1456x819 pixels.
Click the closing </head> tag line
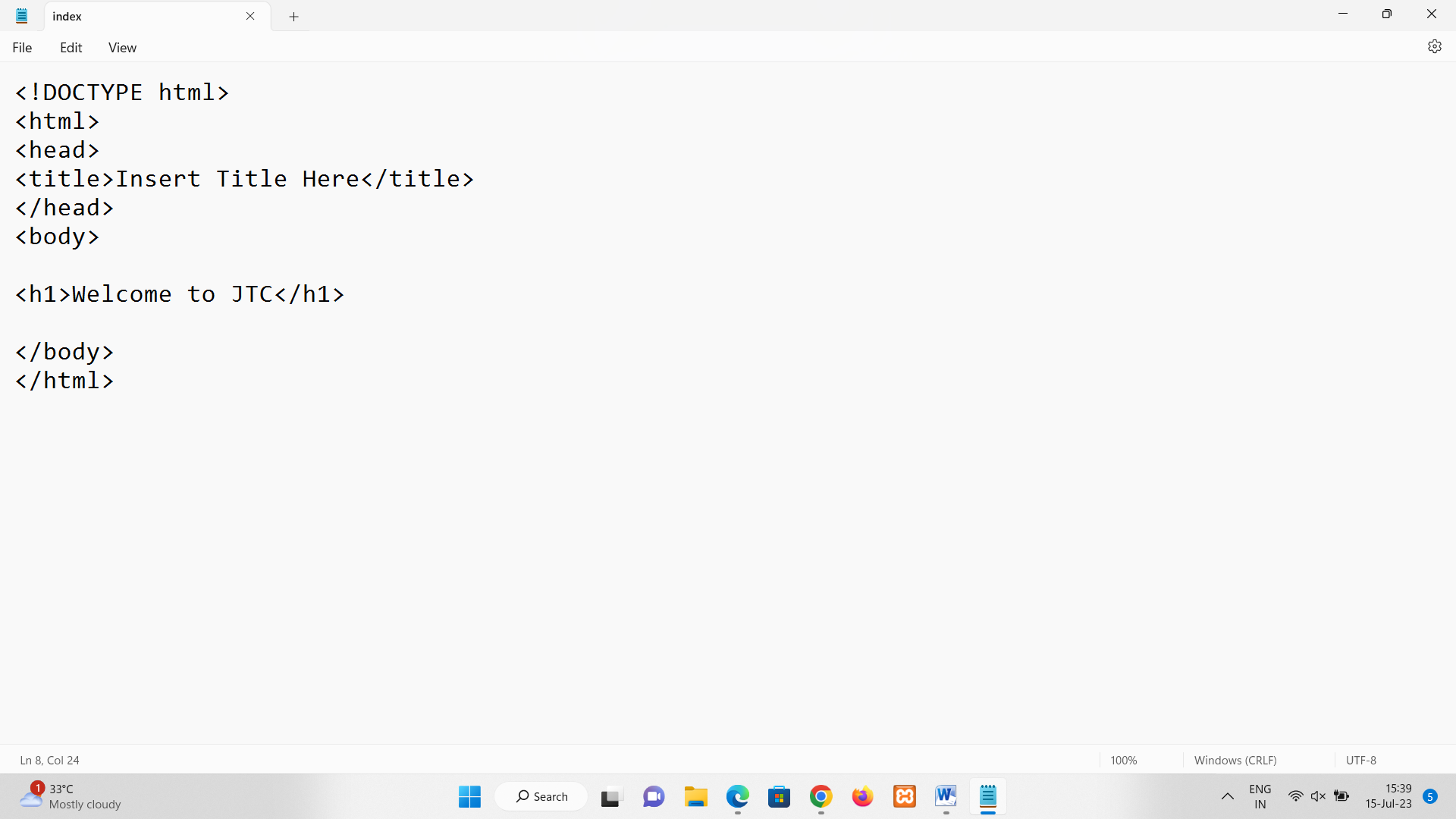pos(64,208)
